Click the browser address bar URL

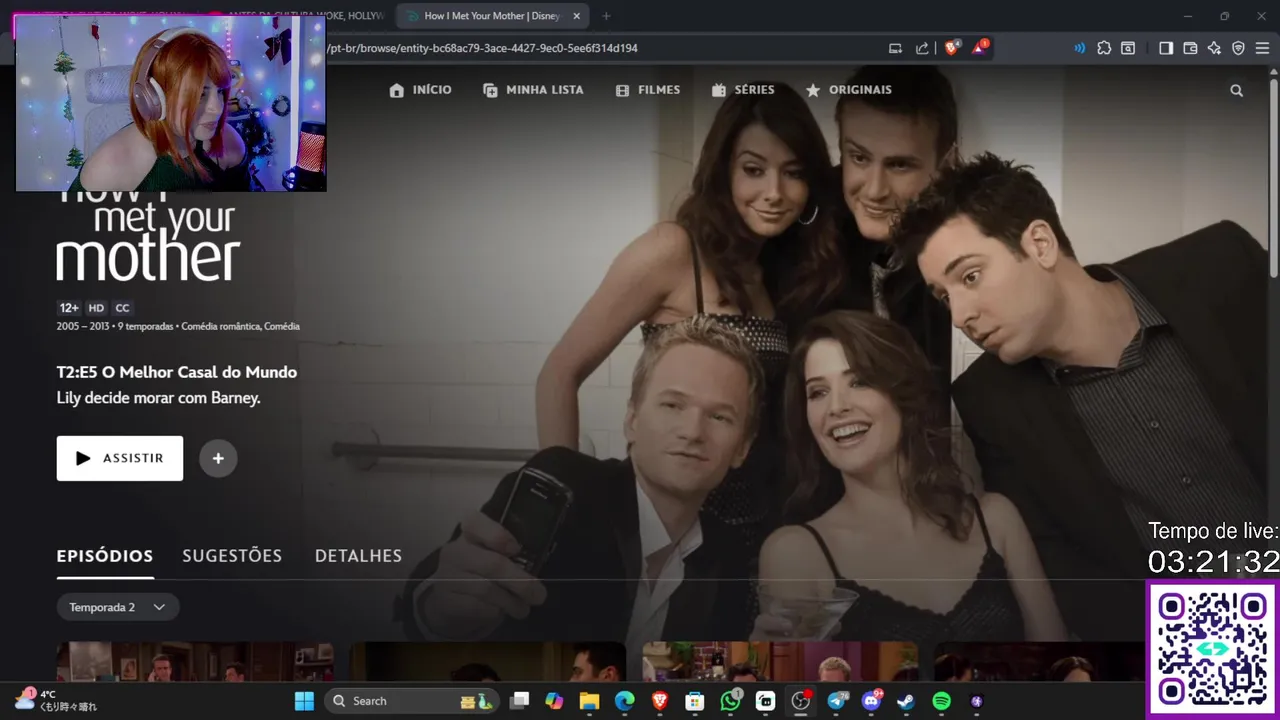pos(483,48)
